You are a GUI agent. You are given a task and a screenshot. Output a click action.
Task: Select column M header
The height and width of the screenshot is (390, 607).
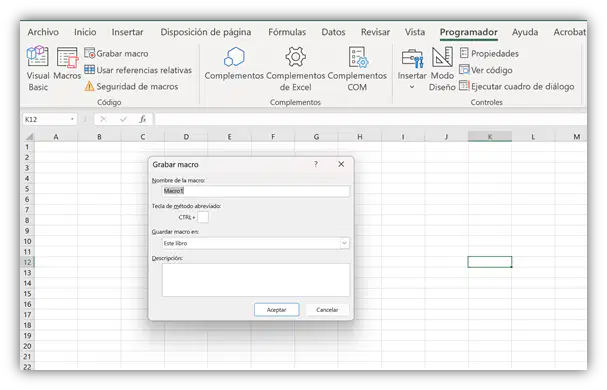click(x=571, y=137)
